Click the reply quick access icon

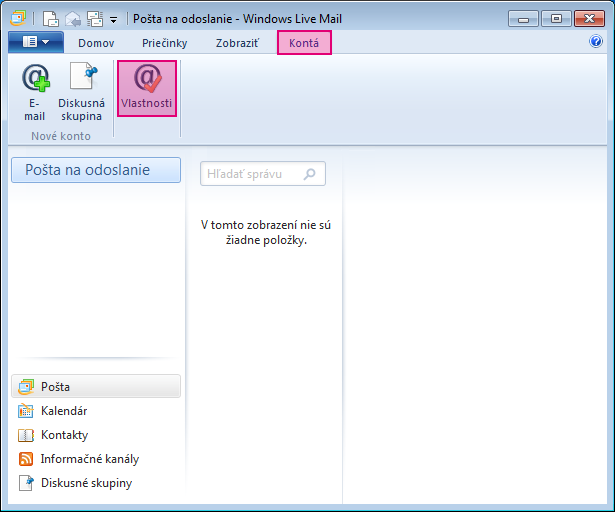pyautogui.click(x=73, y=18)
